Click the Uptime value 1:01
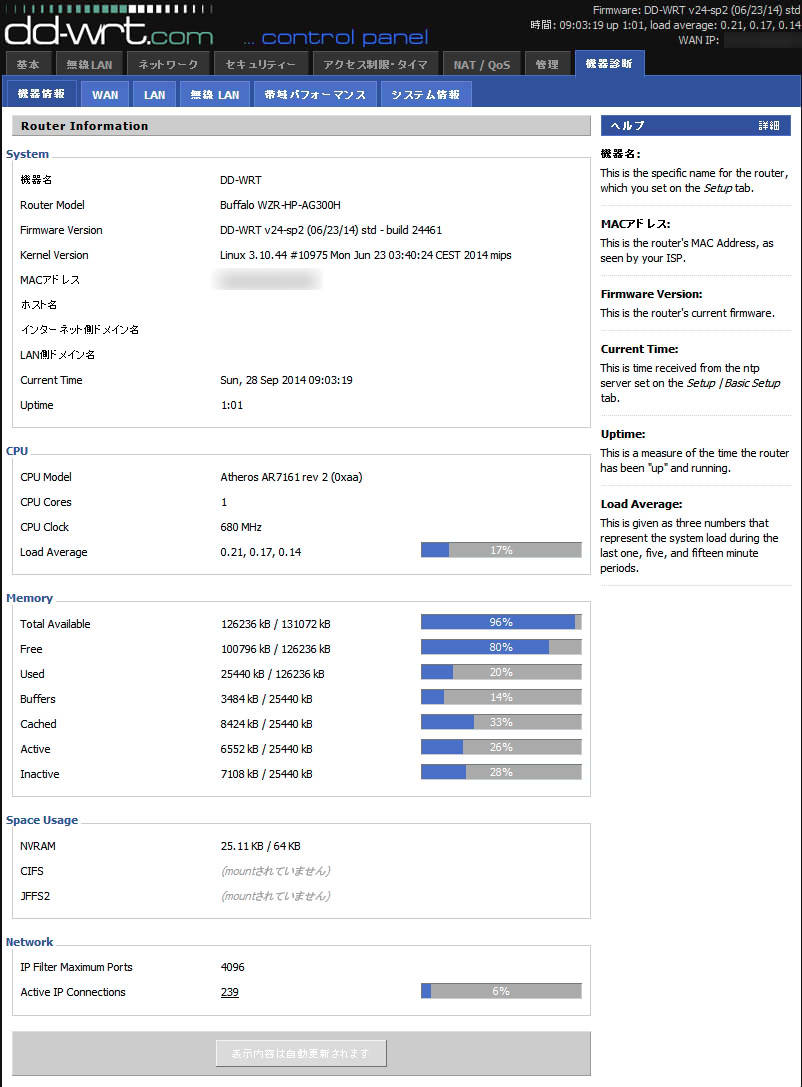The height and width of the screenshot is (1087, 802). pos(232,405)
